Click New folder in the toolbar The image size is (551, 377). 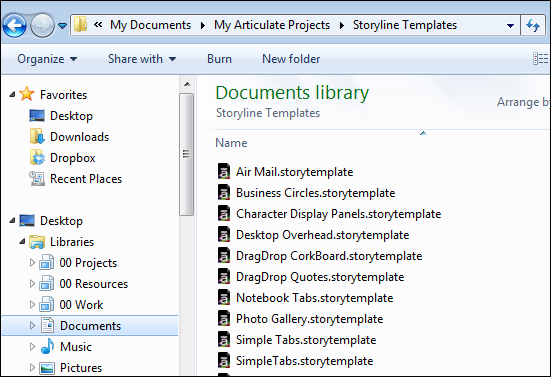tap(291, 59)
